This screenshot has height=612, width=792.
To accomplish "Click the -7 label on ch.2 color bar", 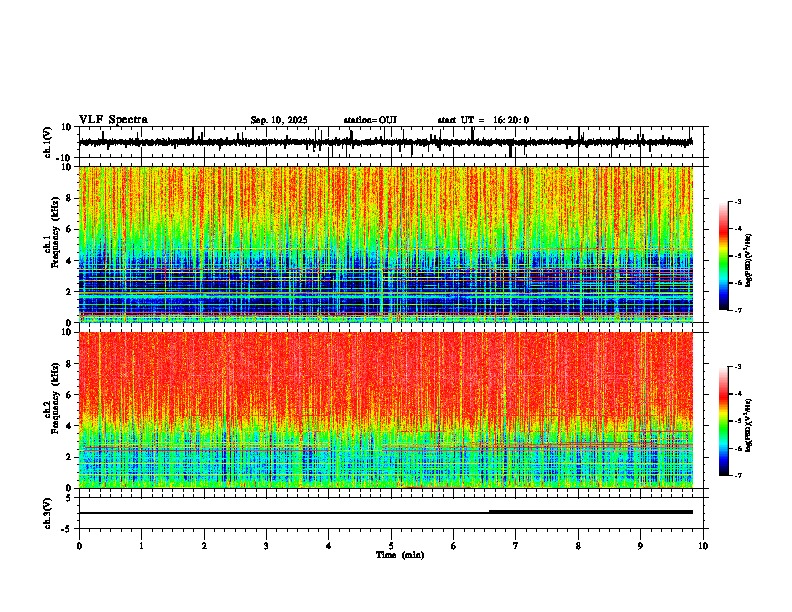I will [x=737, y=475].
